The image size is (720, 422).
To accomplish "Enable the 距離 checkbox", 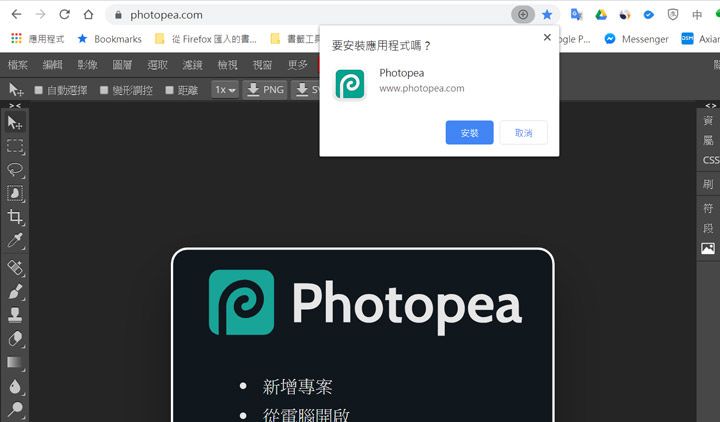I will (169, 90).
